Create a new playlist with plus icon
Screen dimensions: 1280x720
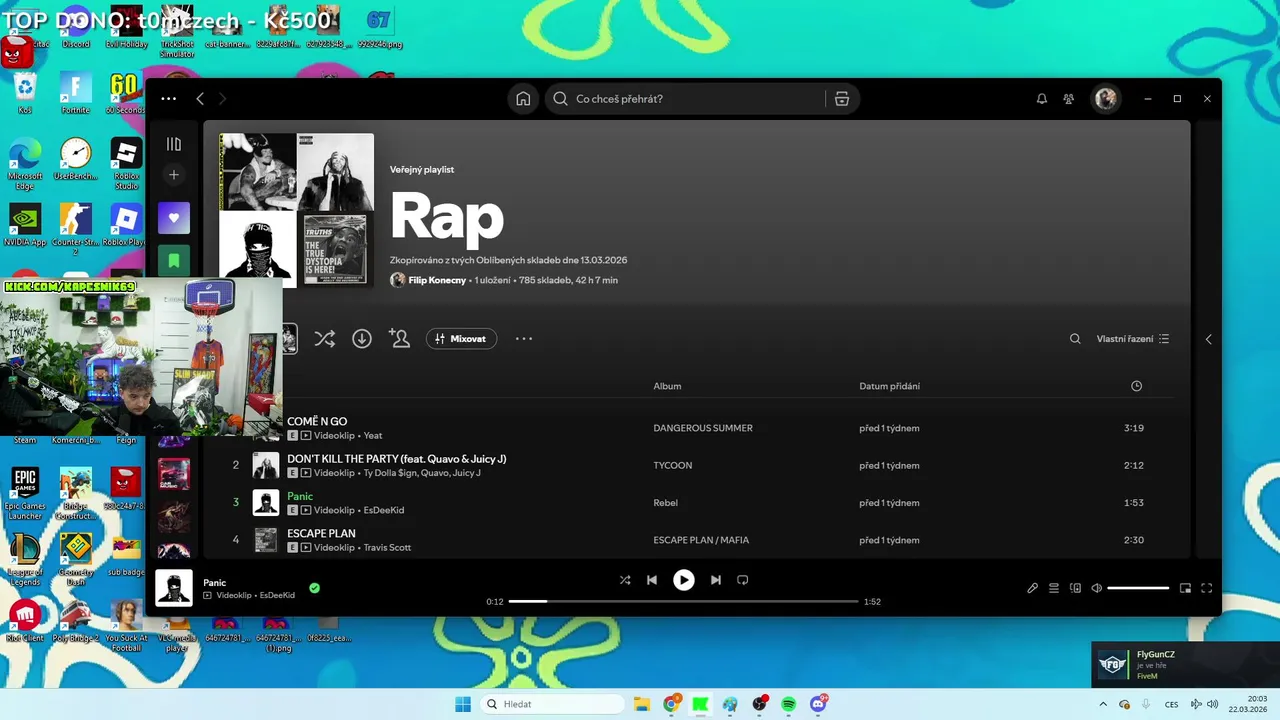click(x=174, y=175)
